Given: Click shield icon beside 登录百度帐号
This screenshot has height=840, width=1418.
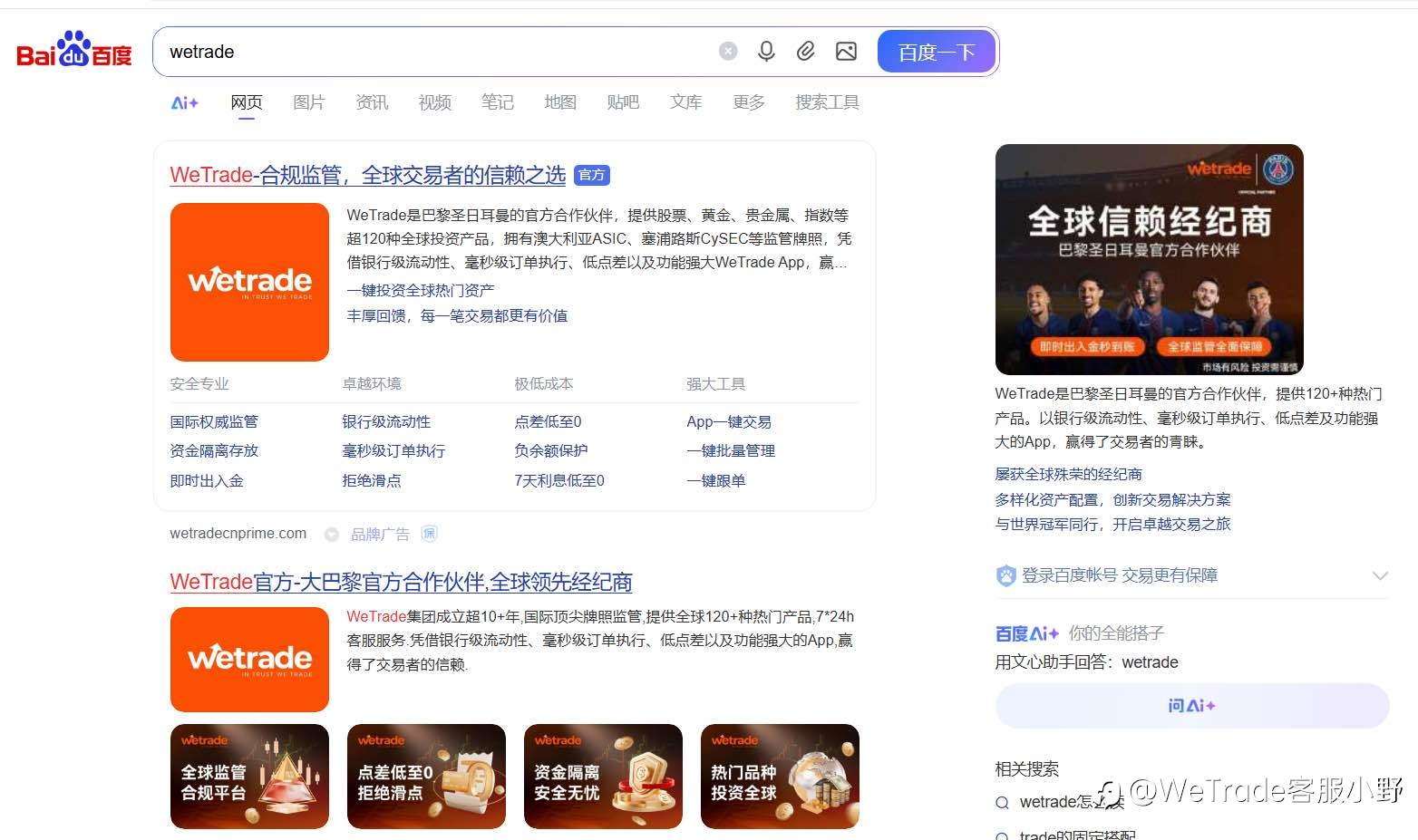Looking at the screenshot, I should 1005,576.
